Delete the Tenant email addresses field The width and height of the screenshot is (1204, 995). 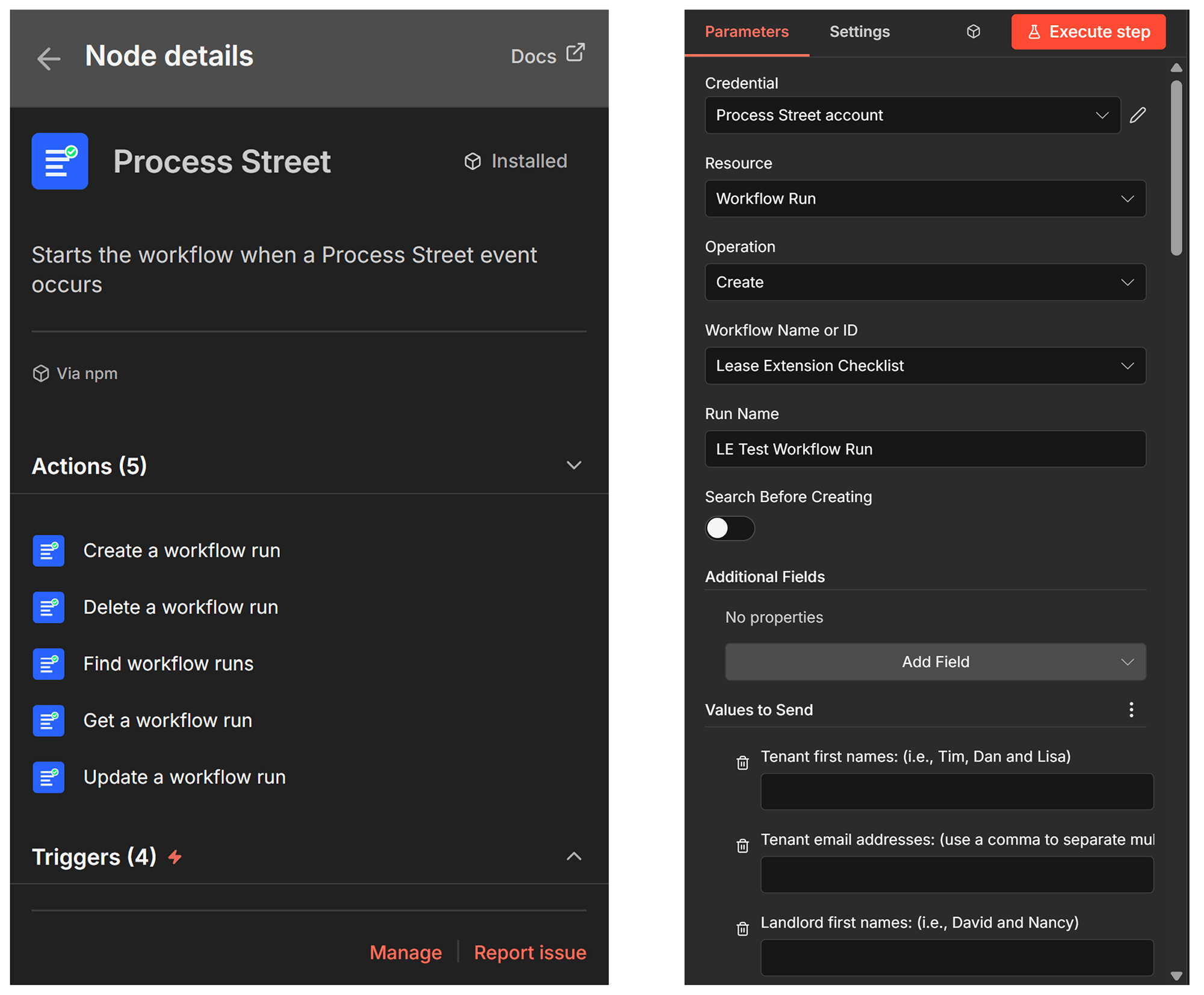[743, 846]
